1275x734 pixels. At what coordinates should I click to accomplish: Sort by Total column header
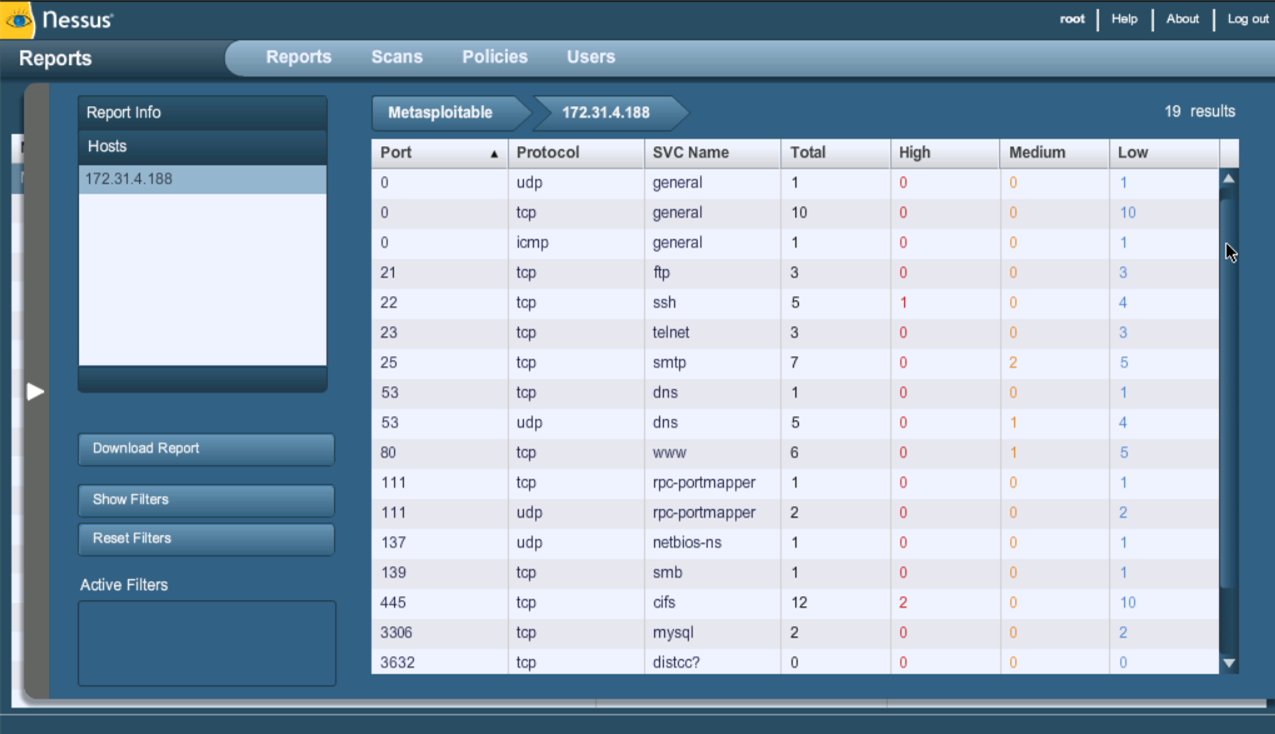click(835, 153)
